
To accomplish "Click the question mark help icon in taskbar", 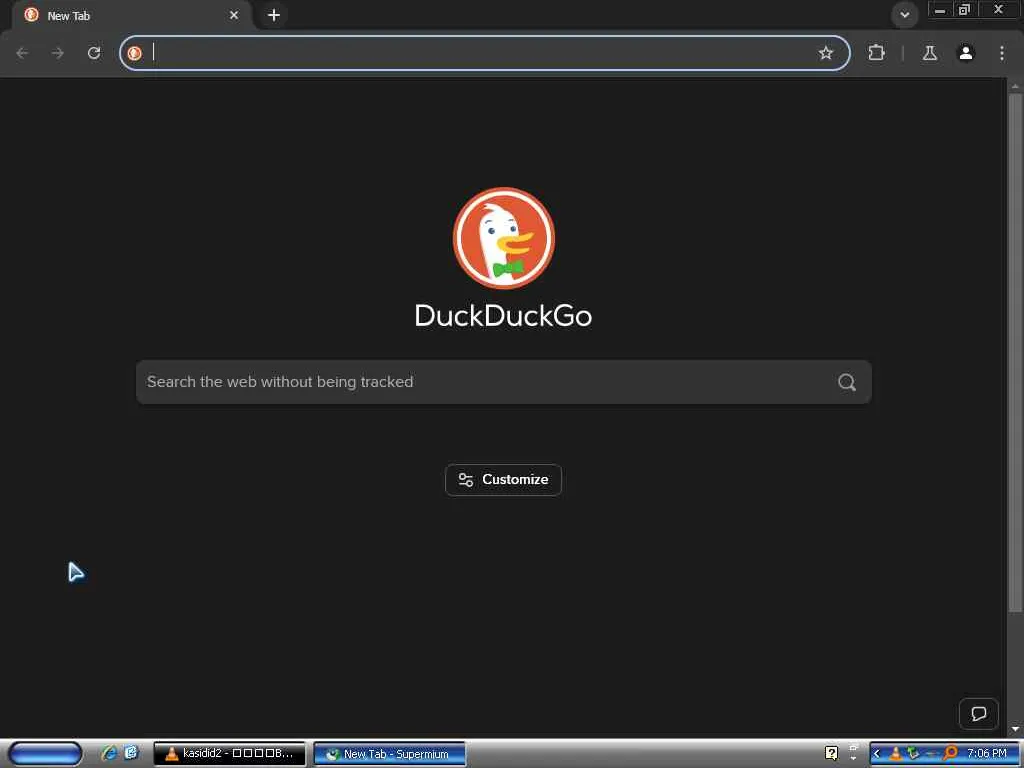I will click(831, 754).
